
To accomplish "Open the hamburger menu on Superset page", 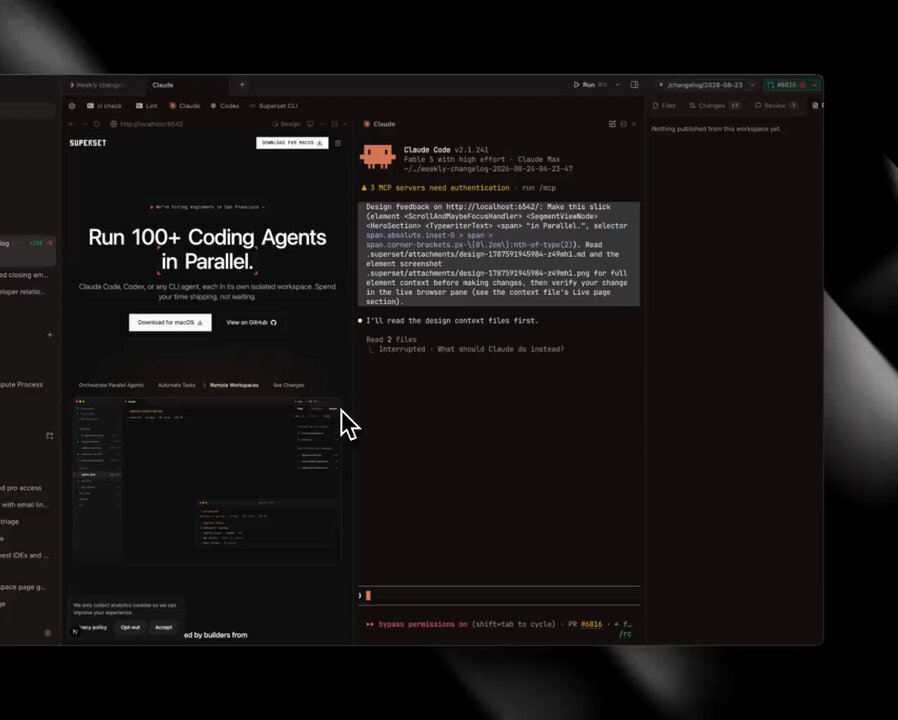I will click(x=338, y=143).
